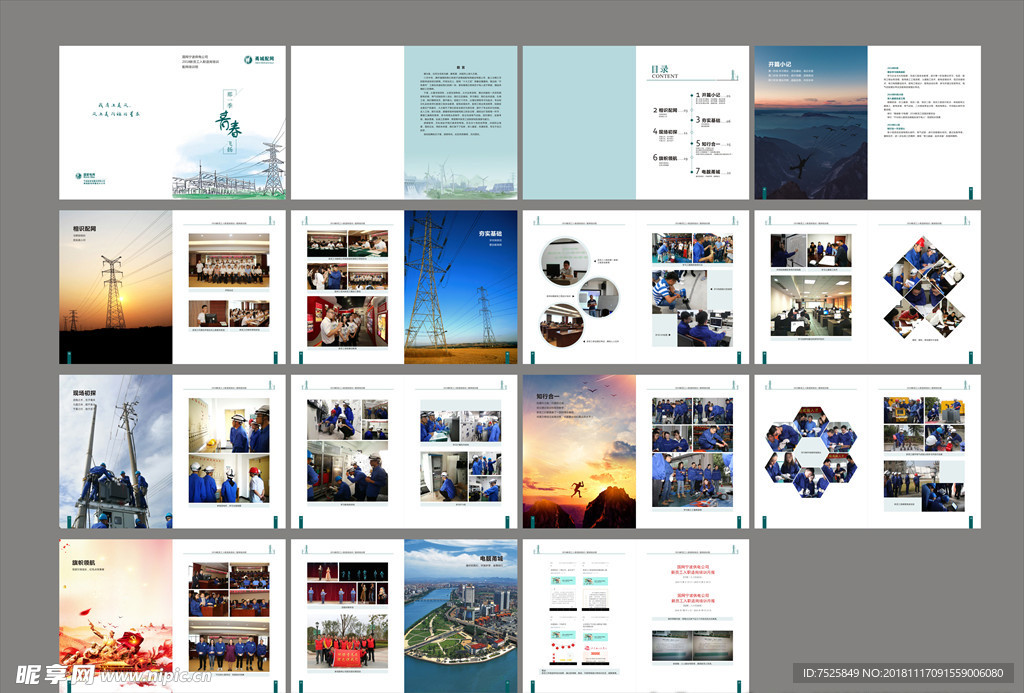This screenshot has height=693, width=1024.
Task: Open the 青春 cover page title
Action: click(229, 124)
